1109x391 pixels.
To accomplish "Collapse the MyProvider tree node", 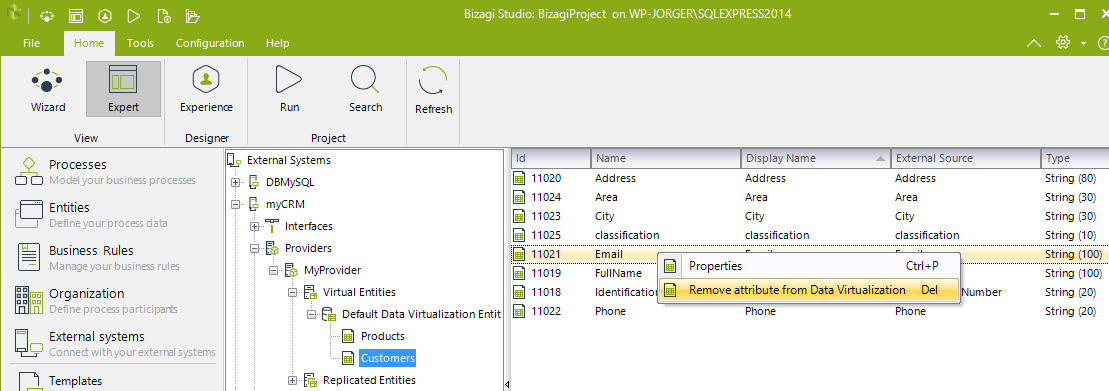I will pos(274,270).
